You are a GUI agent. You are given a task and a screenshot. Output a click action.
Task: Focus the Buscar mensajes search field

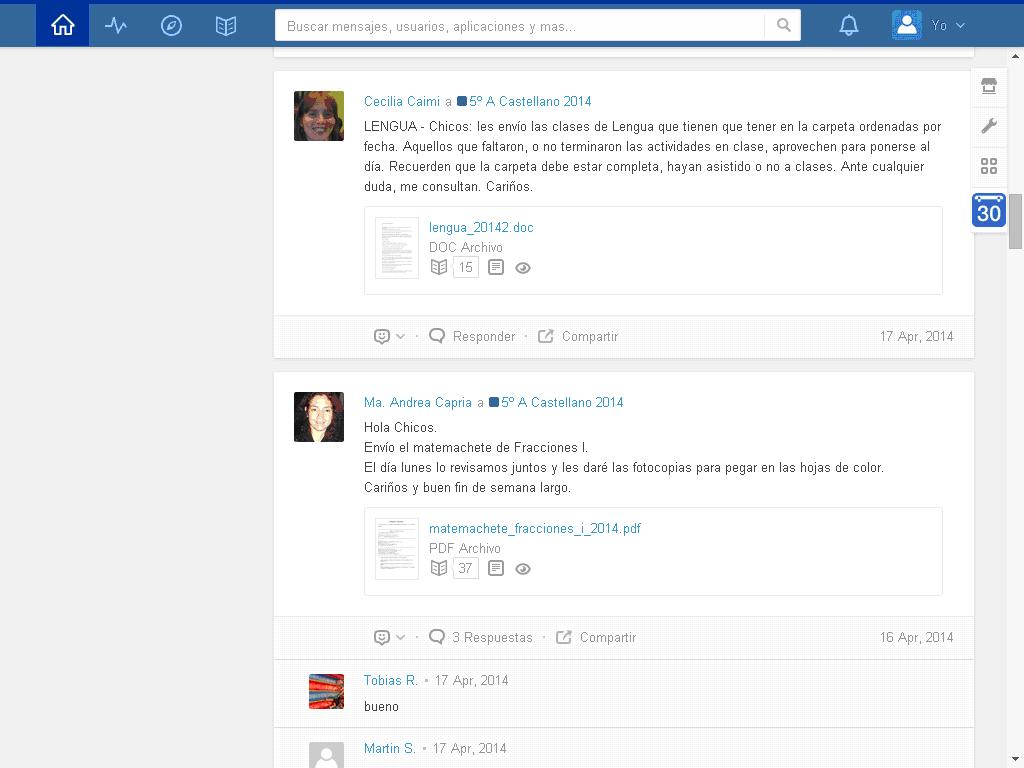coord(519,25)
